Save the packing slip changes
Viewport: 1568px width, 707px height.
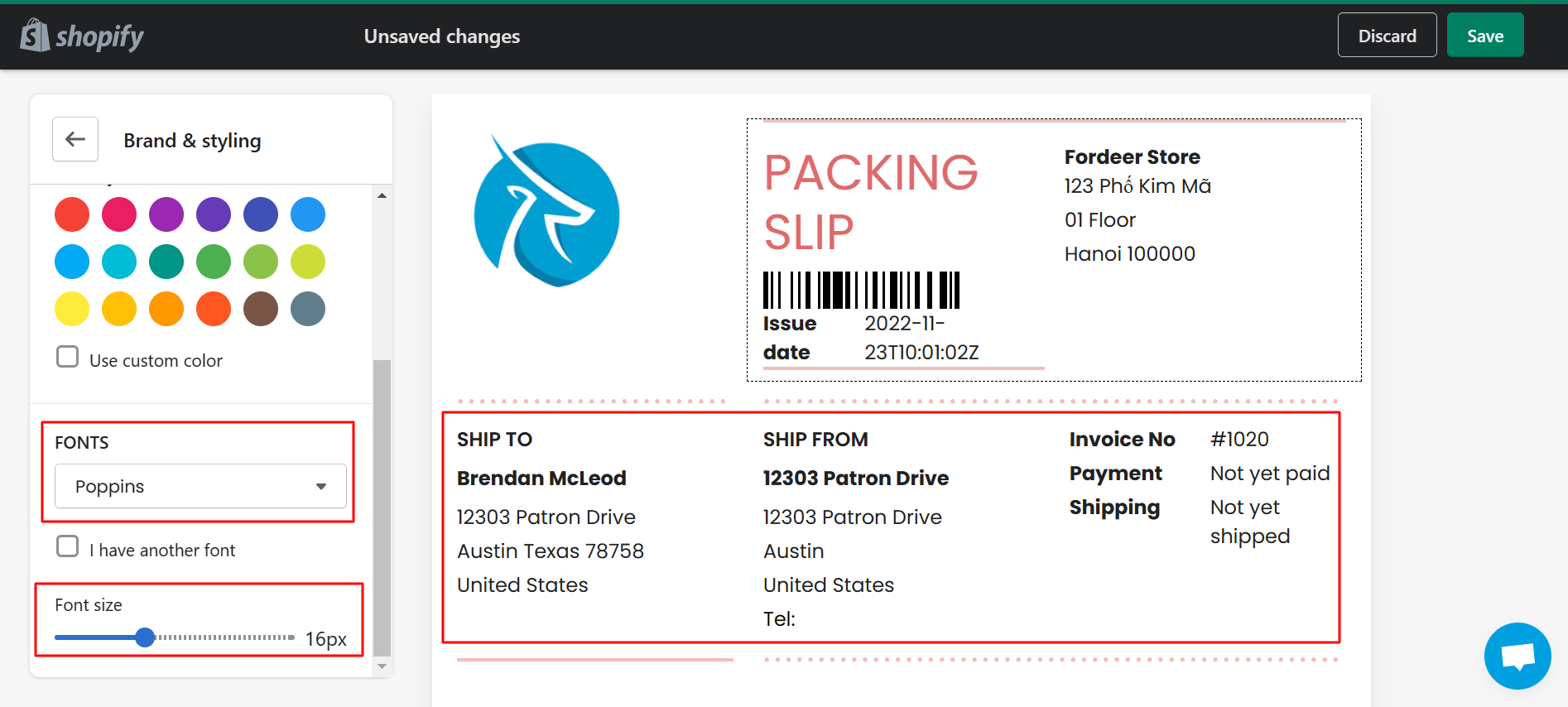tap(1484, 36)
